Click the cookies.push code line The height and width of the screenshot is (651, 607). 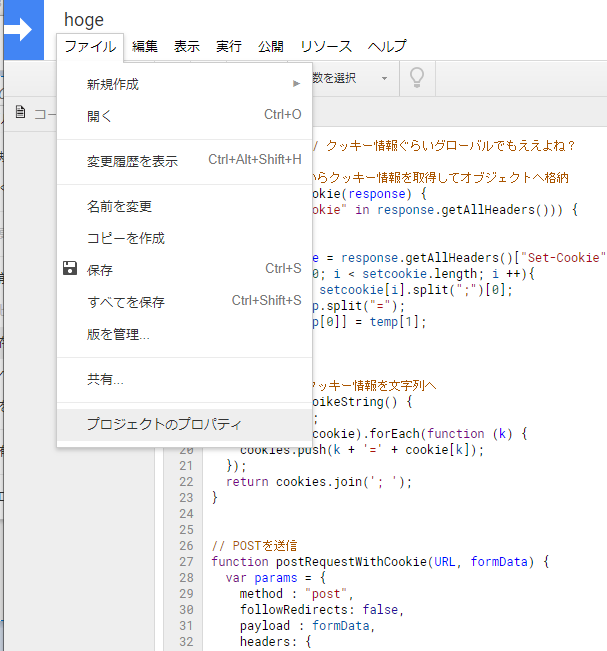[362, 450]
